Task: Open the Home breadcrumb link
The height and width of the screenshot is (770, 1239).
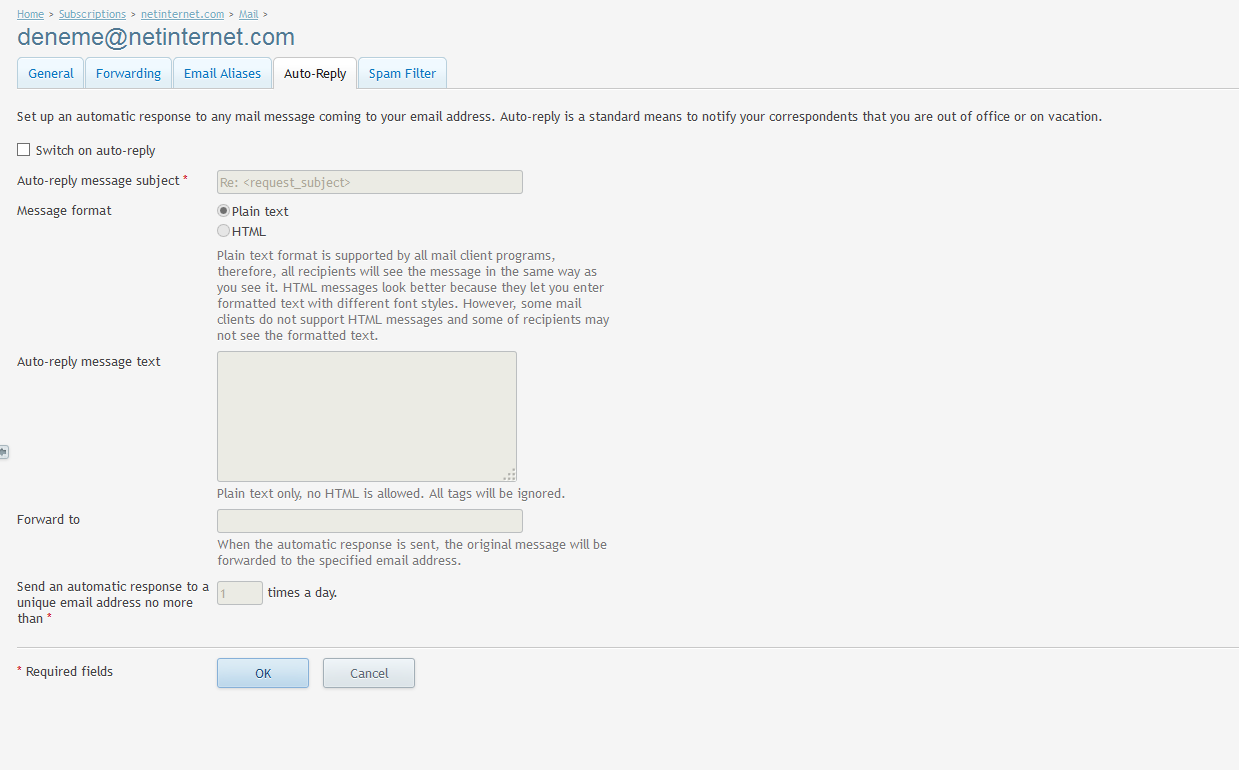Action: [x=30, y=14]
